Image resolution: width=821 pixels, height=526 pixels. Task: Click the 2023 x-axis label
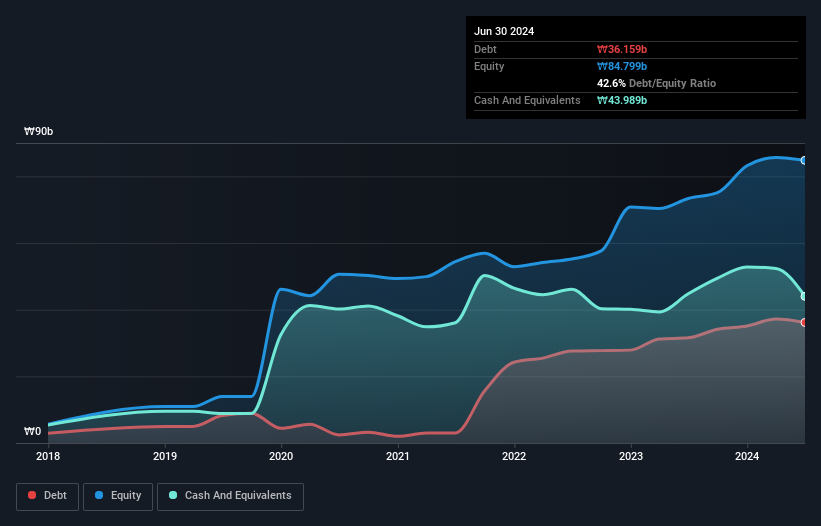pos(631,456)
